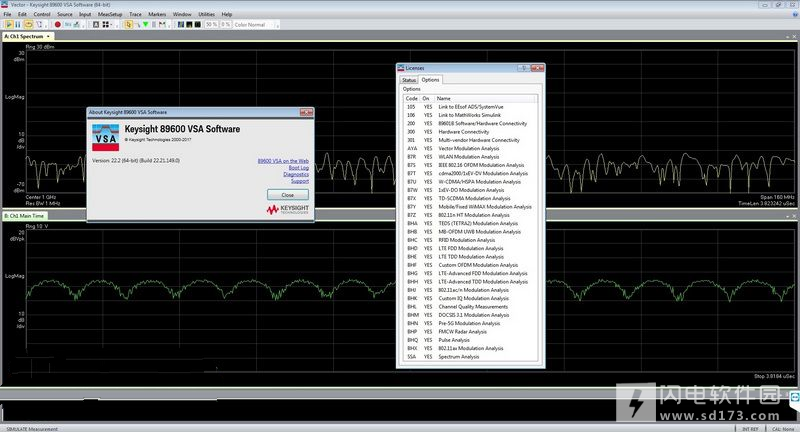The width and height of the screenshot is (800, 432).
Task: Click the Rng 30 dBm label
Action: [40, 47]
